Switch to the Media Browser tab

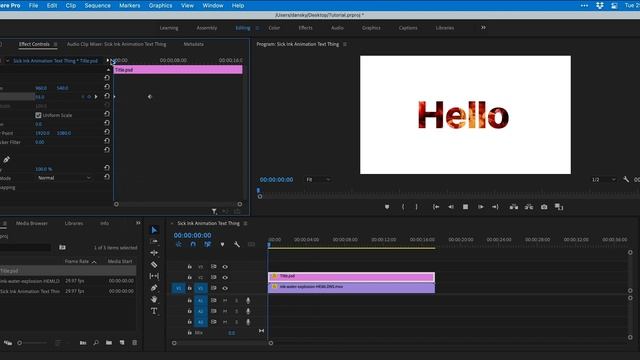(32, 223)
